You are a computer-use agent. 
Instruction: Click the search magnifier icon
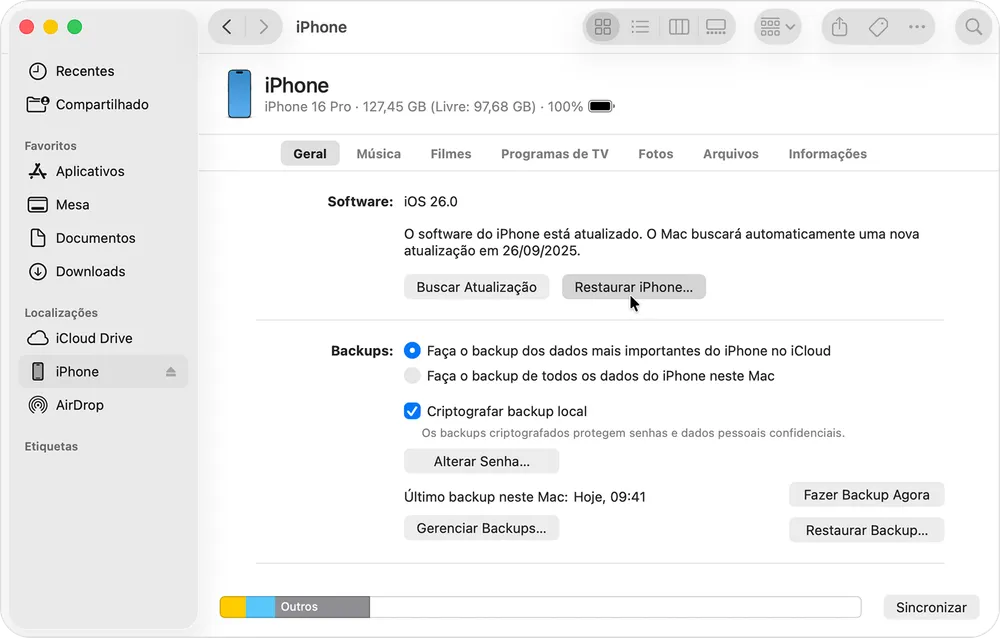(x=973, y=27)
